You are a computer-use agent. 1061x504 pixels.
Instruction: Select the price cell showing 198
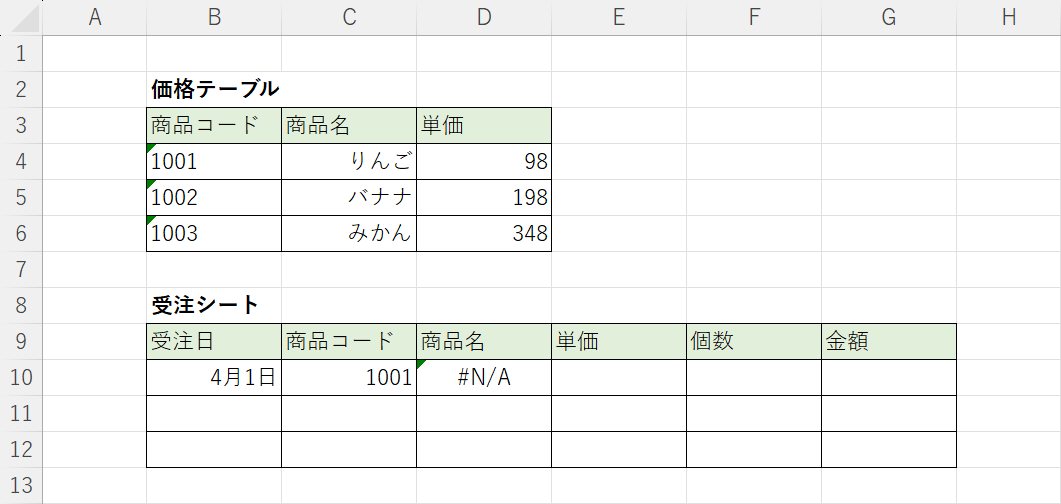483,198
